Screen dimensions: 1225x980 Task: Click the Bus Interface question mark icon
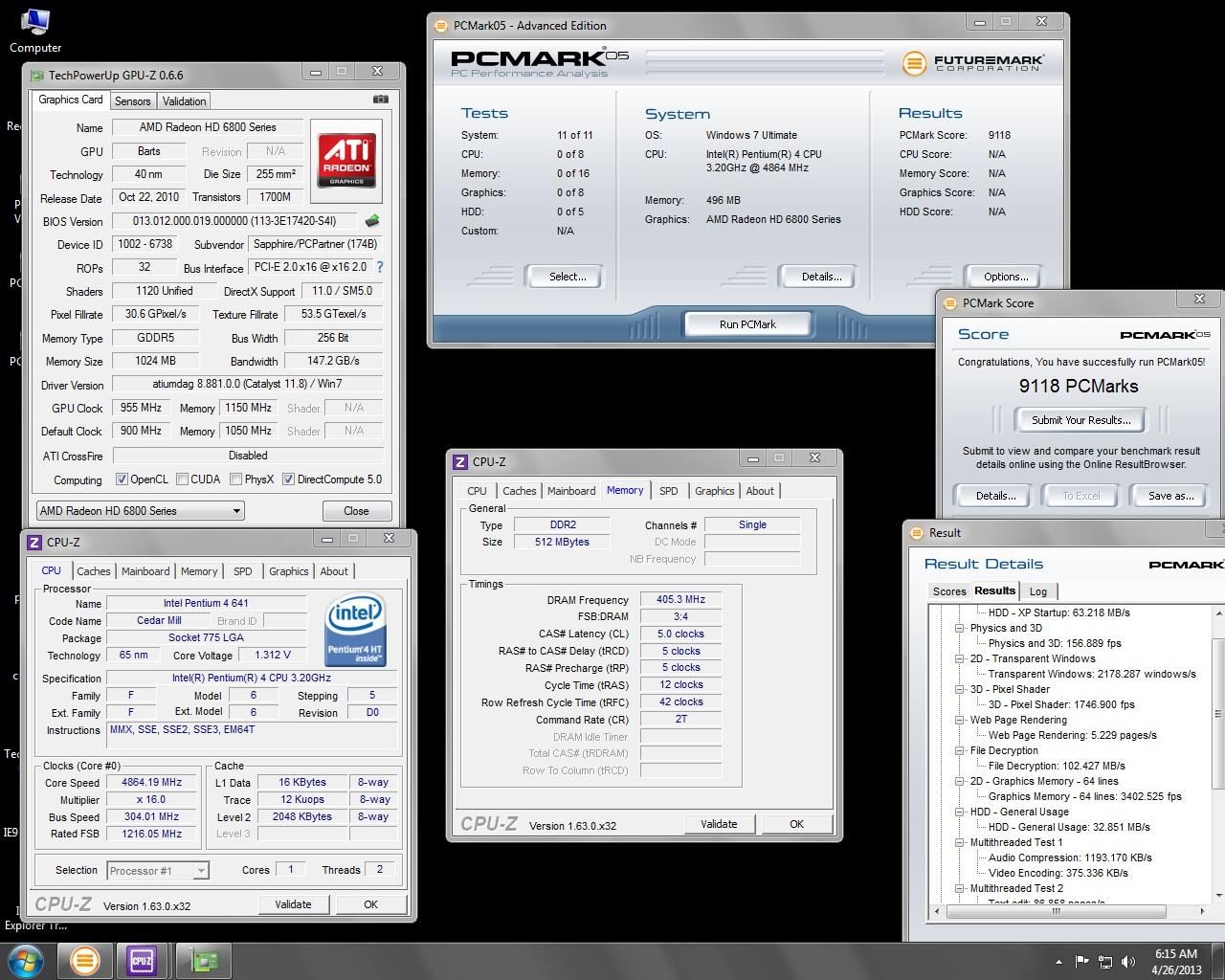tap(380, 268)
